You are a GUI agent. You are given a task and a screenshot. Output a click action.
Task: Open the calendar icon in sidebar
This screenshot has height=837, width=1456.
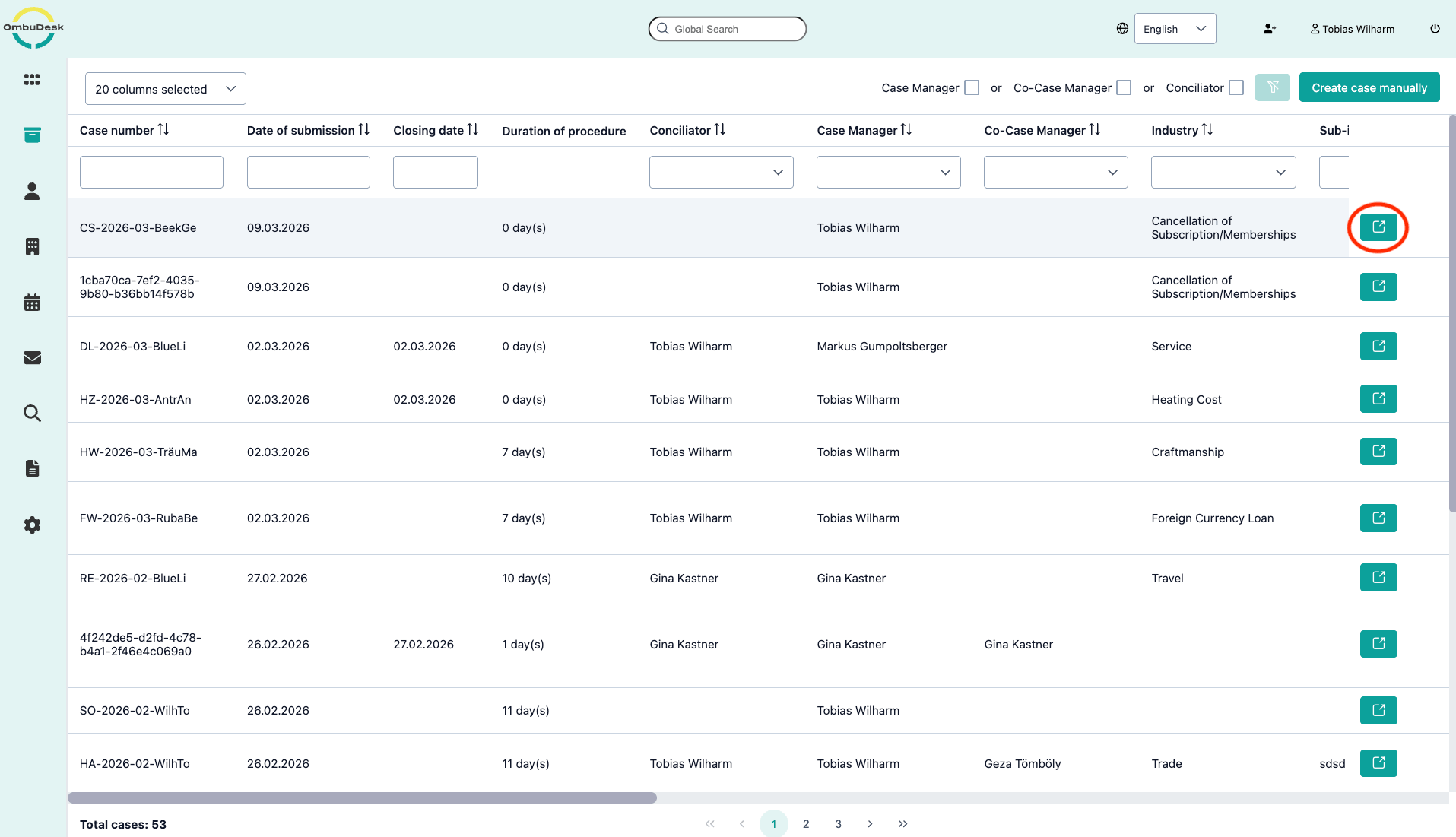pos(32,303)
